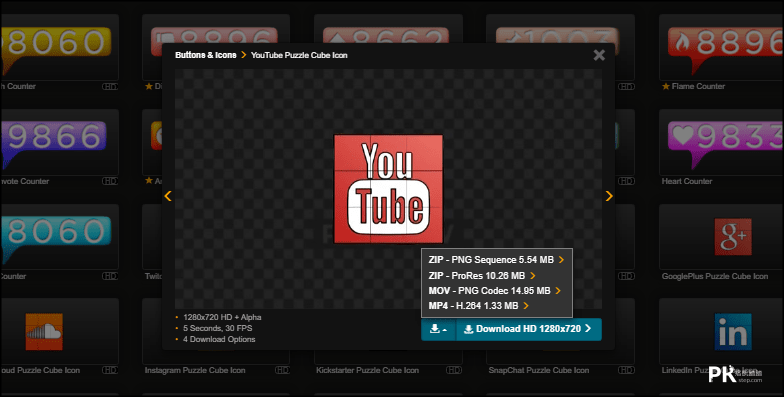Click the Heart Counter label
Viewport: 784px width, 397px height.
click(686, 182)
